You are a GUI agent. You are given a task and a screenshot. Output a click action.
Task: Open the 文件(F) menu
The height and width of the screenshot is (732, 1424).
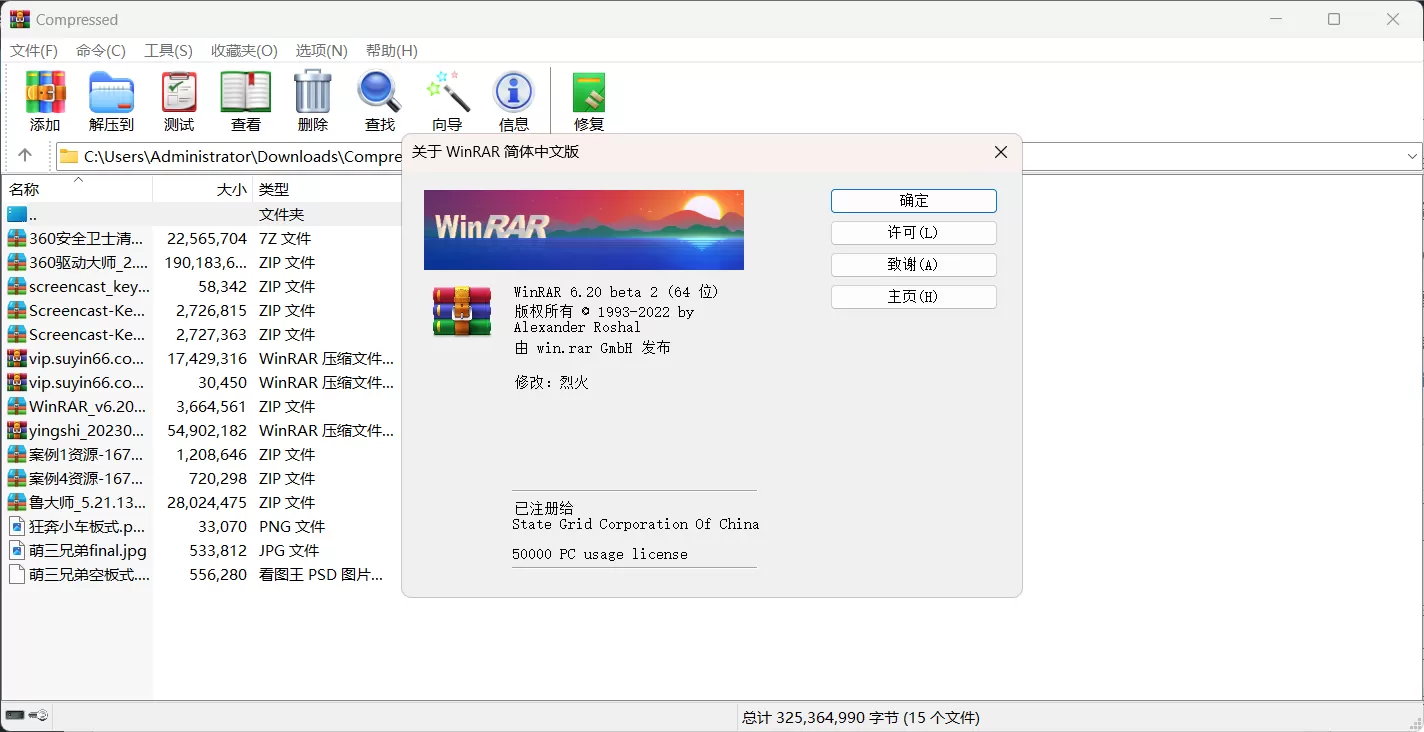point(33,50)
